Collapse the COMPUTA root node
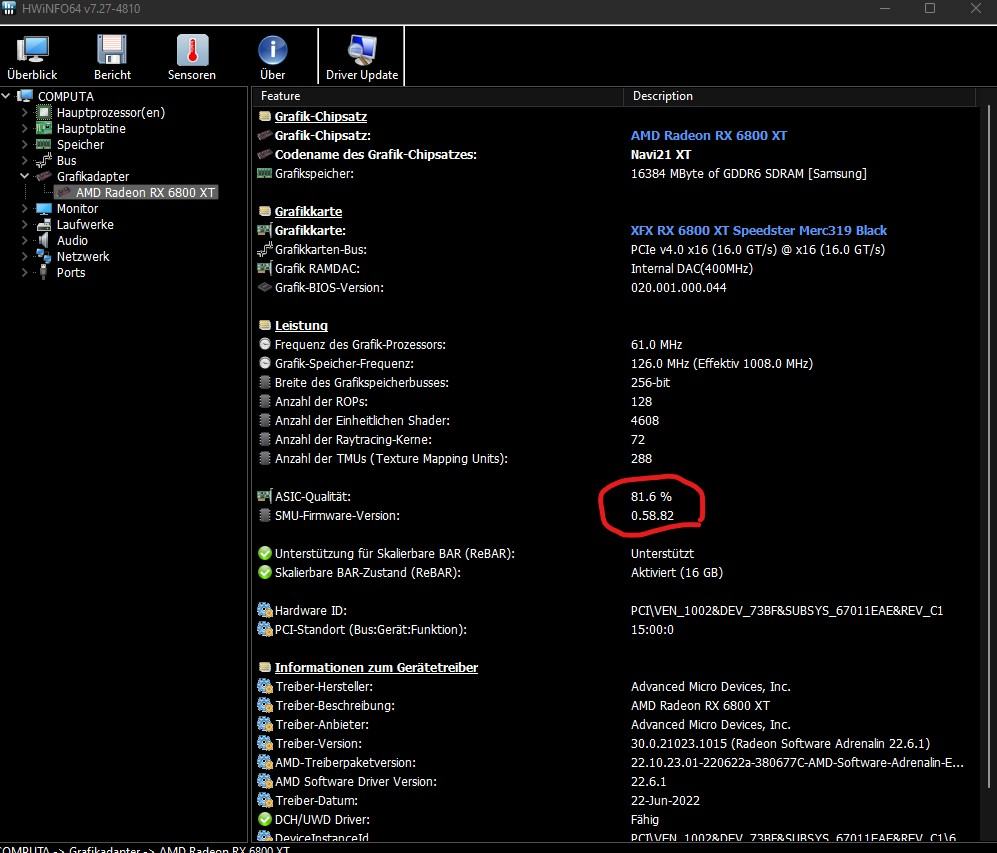The height and width of the screenshot is (853, 997). [6, 96]
